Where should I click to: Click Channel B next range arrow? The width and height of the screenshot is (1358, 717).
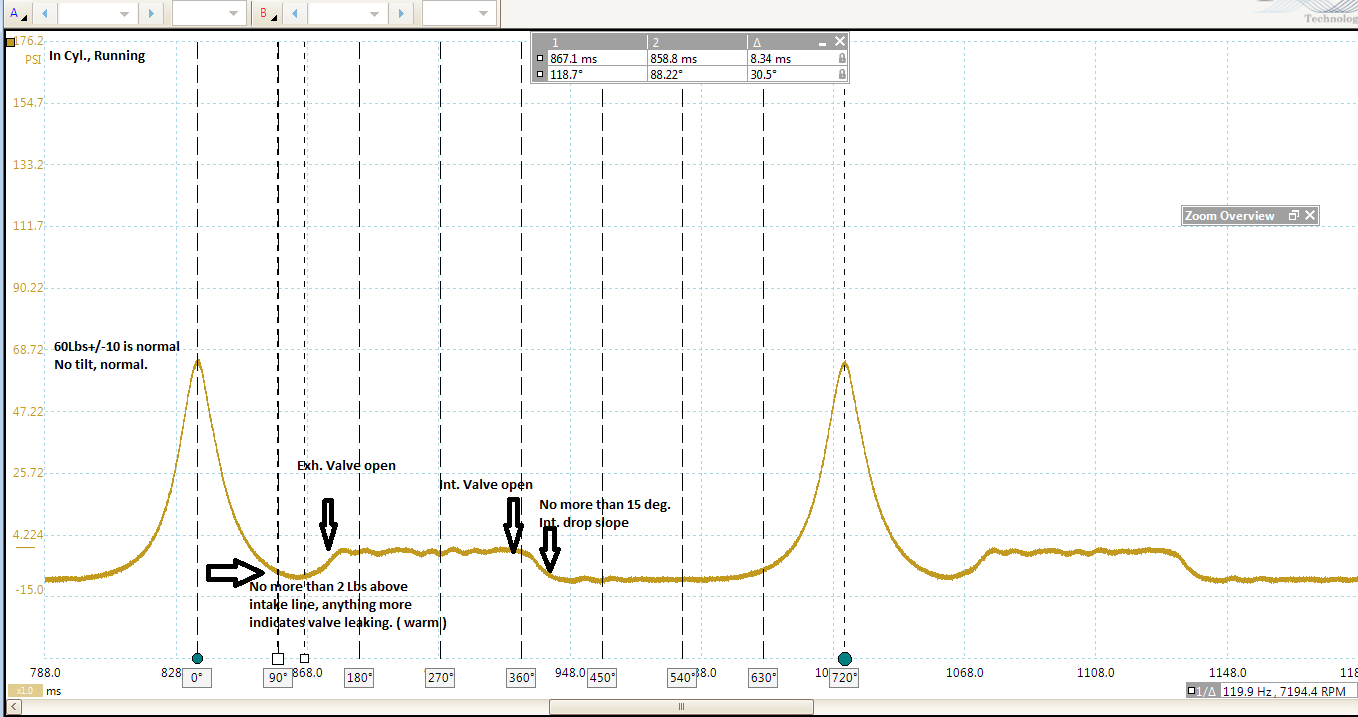400,13
